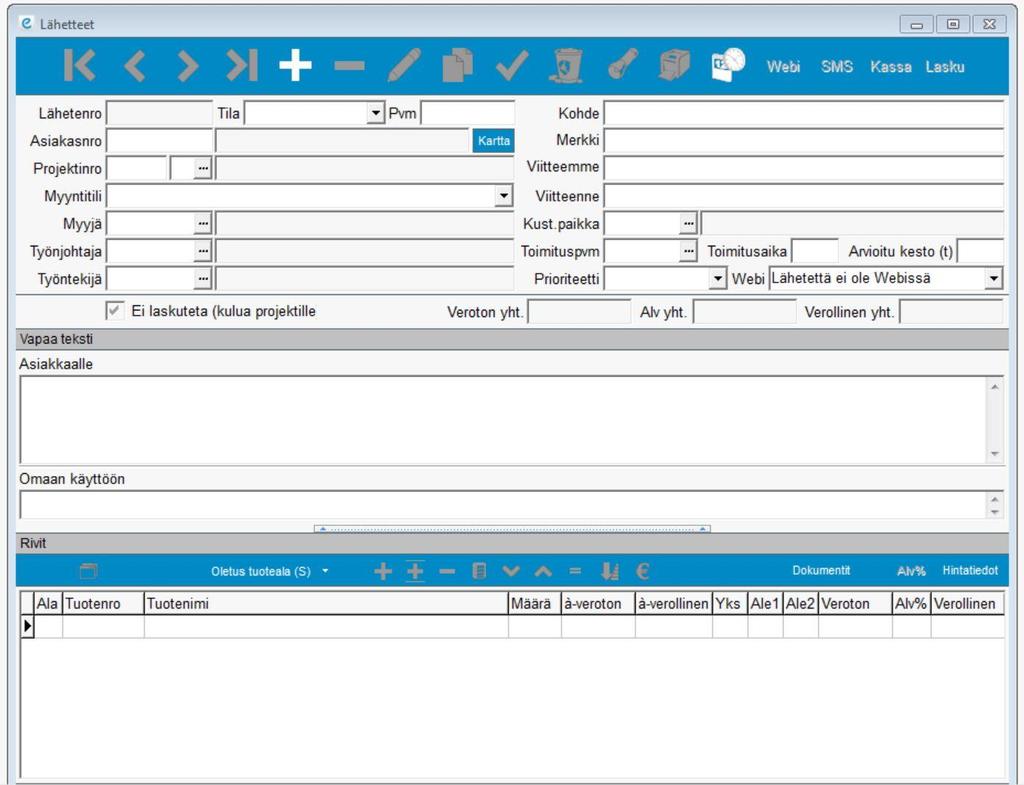Screen dimensions: 1024x785
Task: Click Asiakkaalle text area scroll down arrow
Action: click(x=995, y=454)
